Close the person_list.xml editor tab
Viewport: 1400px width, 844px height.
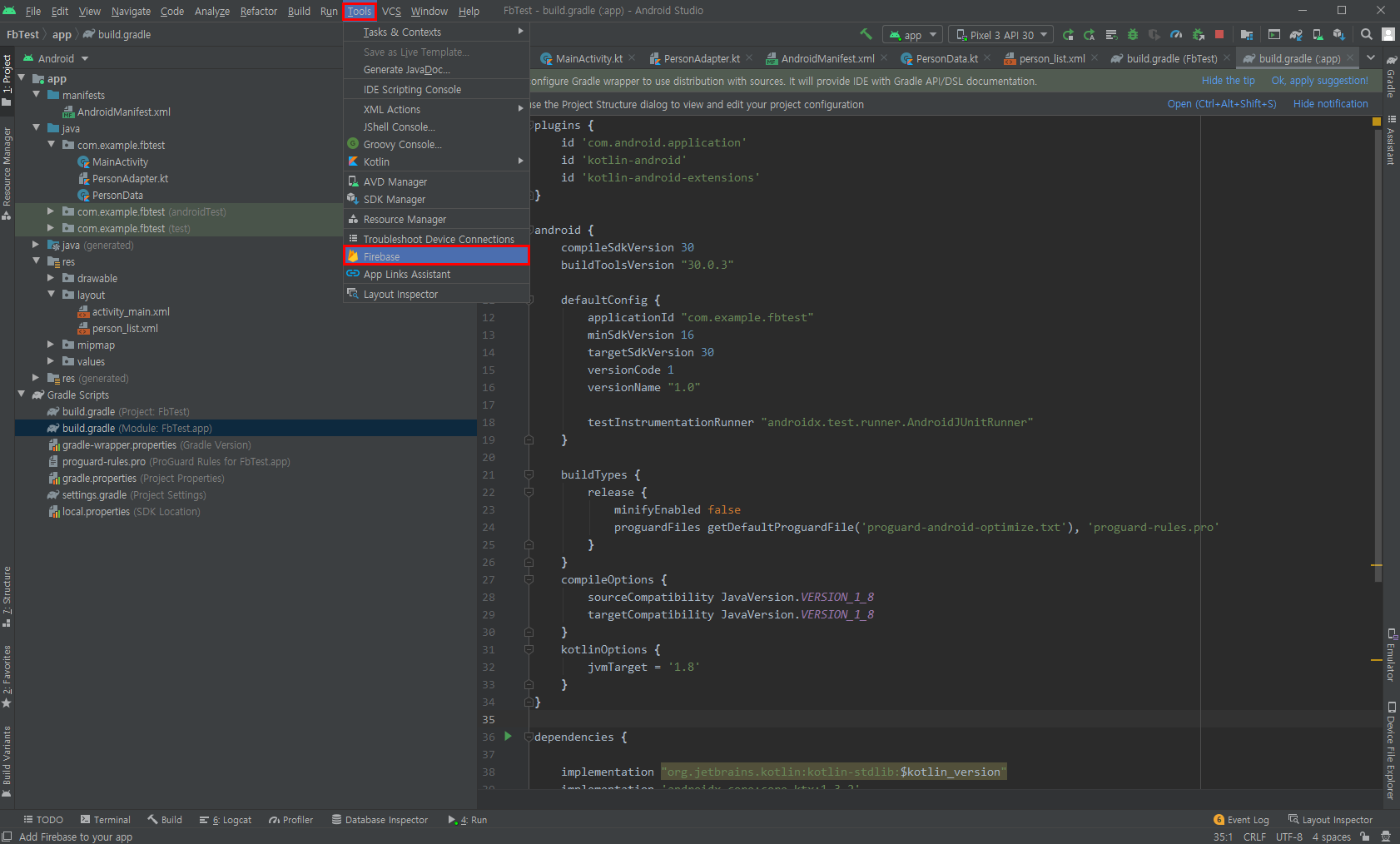(1095, 57)
